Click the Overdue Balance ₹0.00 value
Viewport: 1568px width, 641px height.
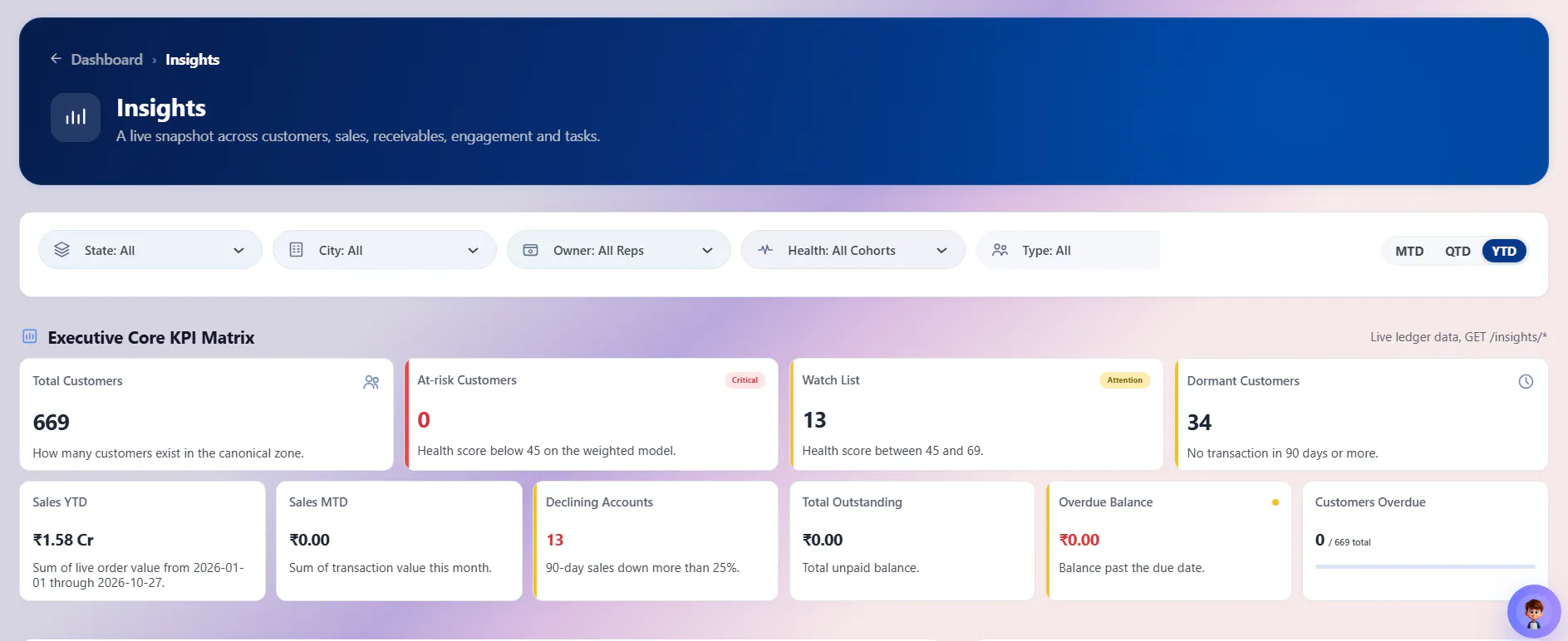point(1079,540)
